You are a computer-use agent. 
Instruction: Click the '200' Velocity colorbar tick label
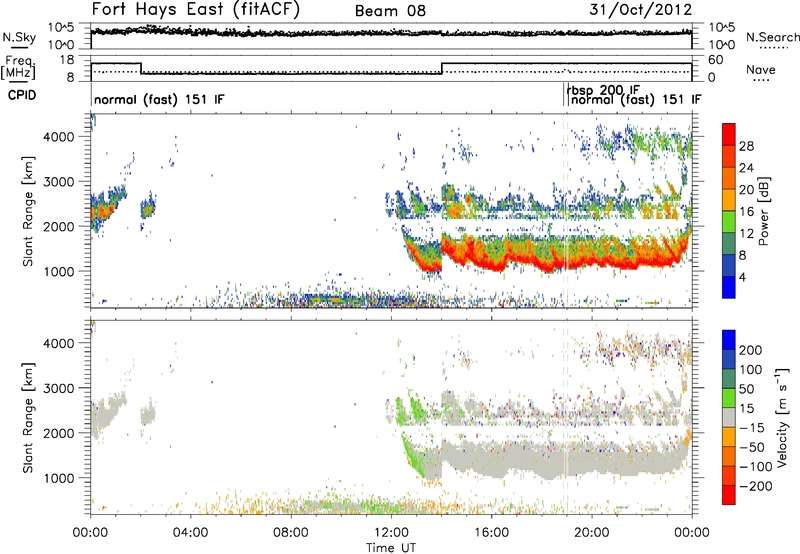click(751, 350)
